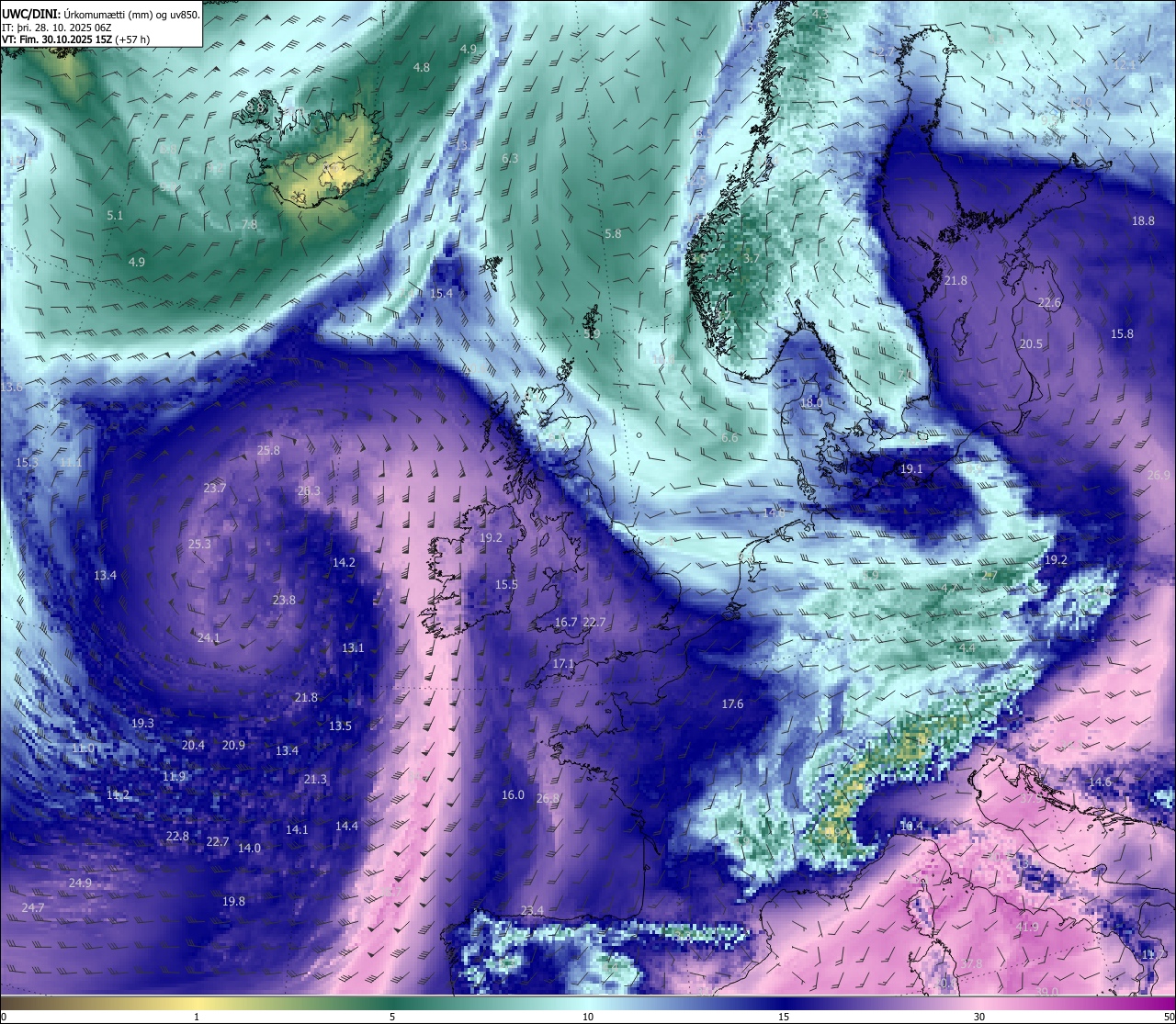Select the 18.0 value label
Image resolution: width=1176 pixels, height=1024 pixels.
tap(811, 402)
